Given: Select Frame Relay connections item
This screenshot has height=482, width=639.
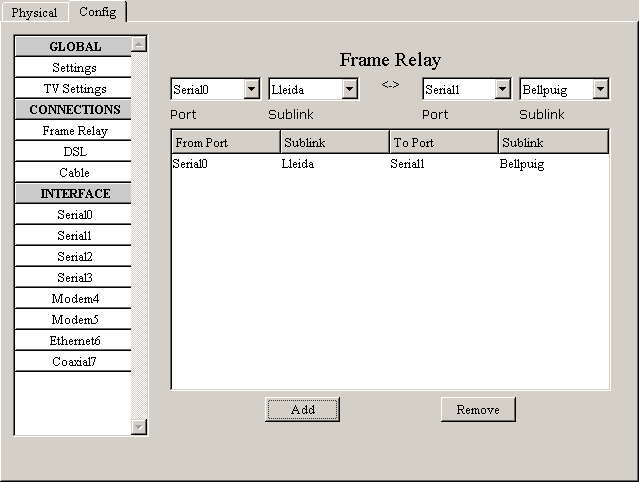Looking at the screenshot, I should tap(74, 131).
